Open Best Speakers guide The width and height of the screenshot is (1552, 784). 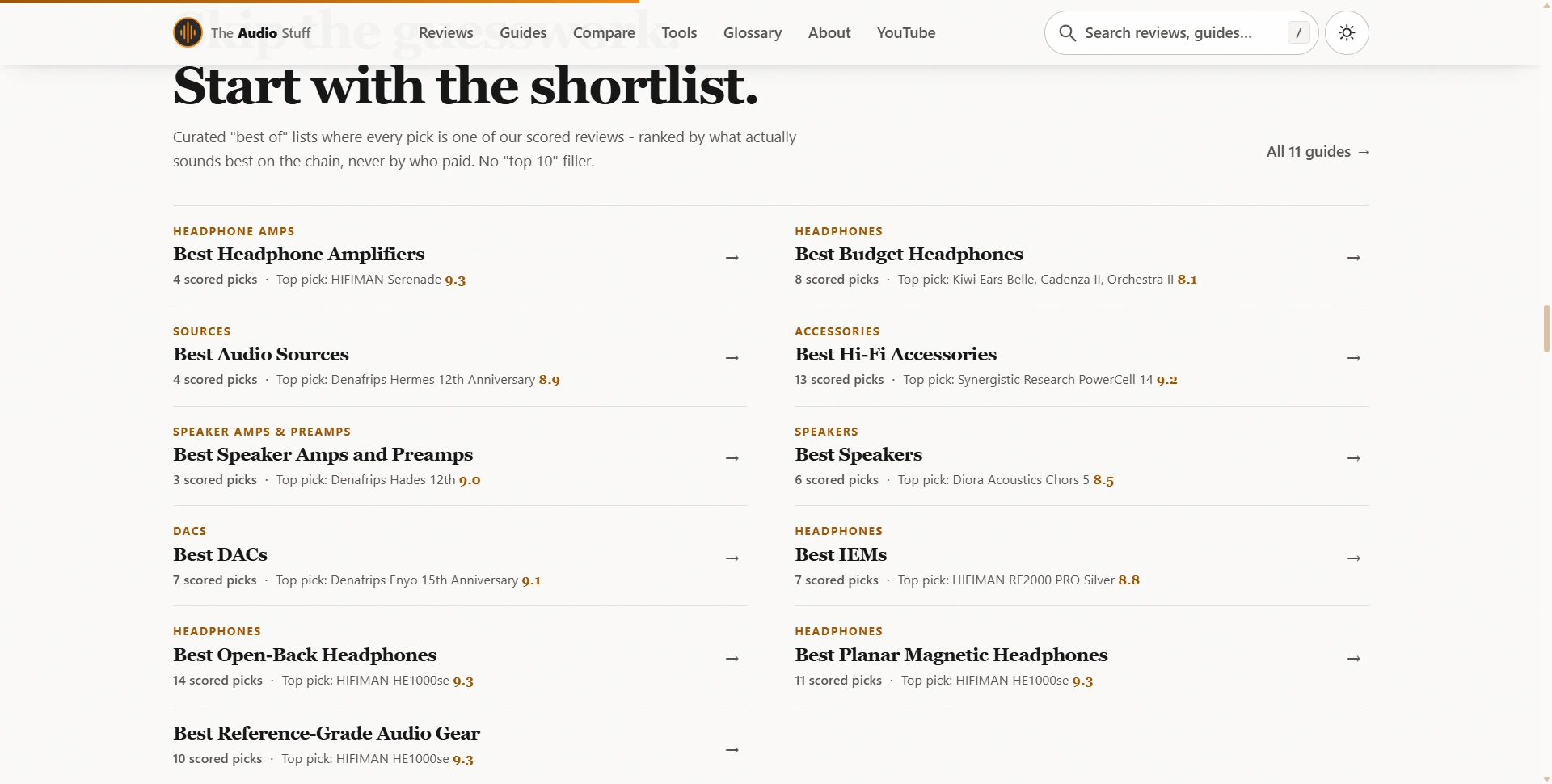click(858, 454)
